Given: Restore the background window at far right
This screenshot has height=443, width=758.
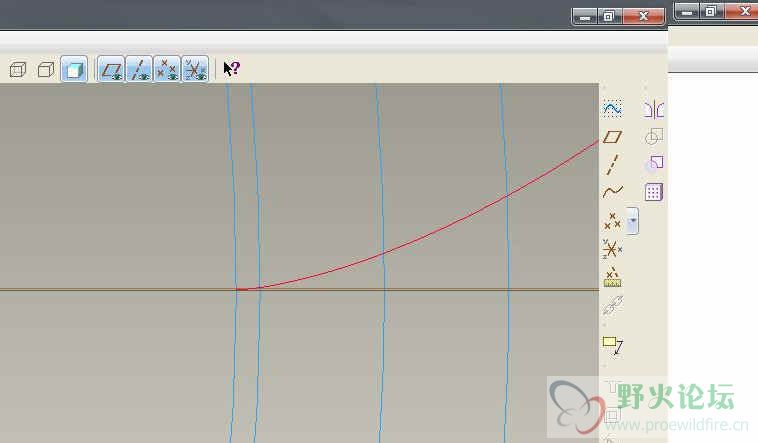Looking at the screenshot, I should (x=711, y=11).
